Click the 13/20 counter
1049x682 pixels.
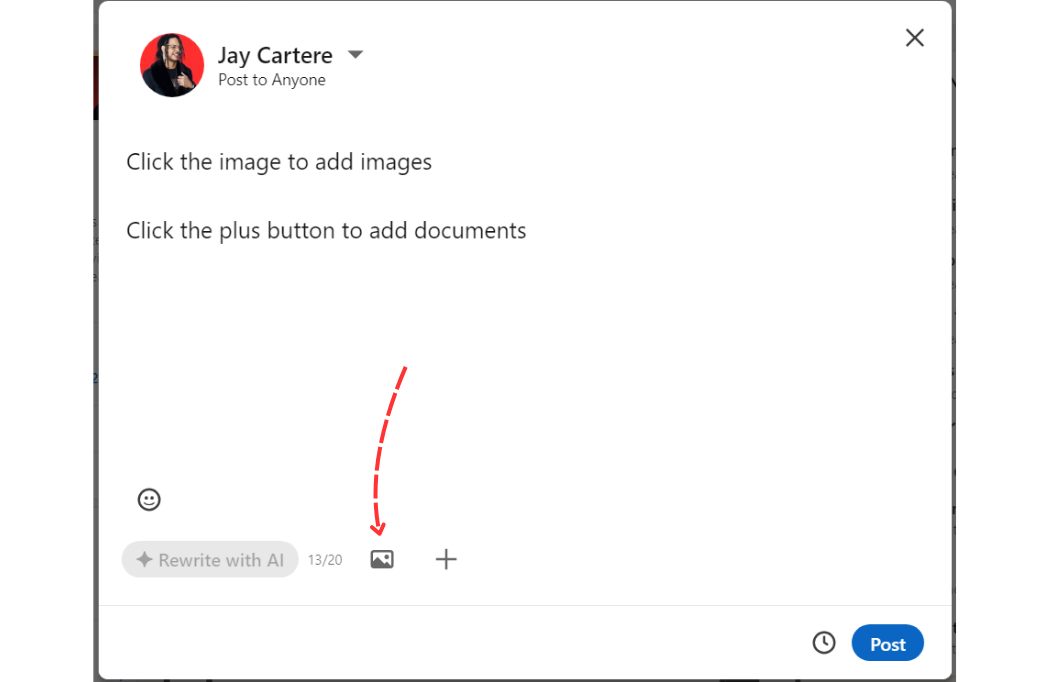(x=325, y=560)
